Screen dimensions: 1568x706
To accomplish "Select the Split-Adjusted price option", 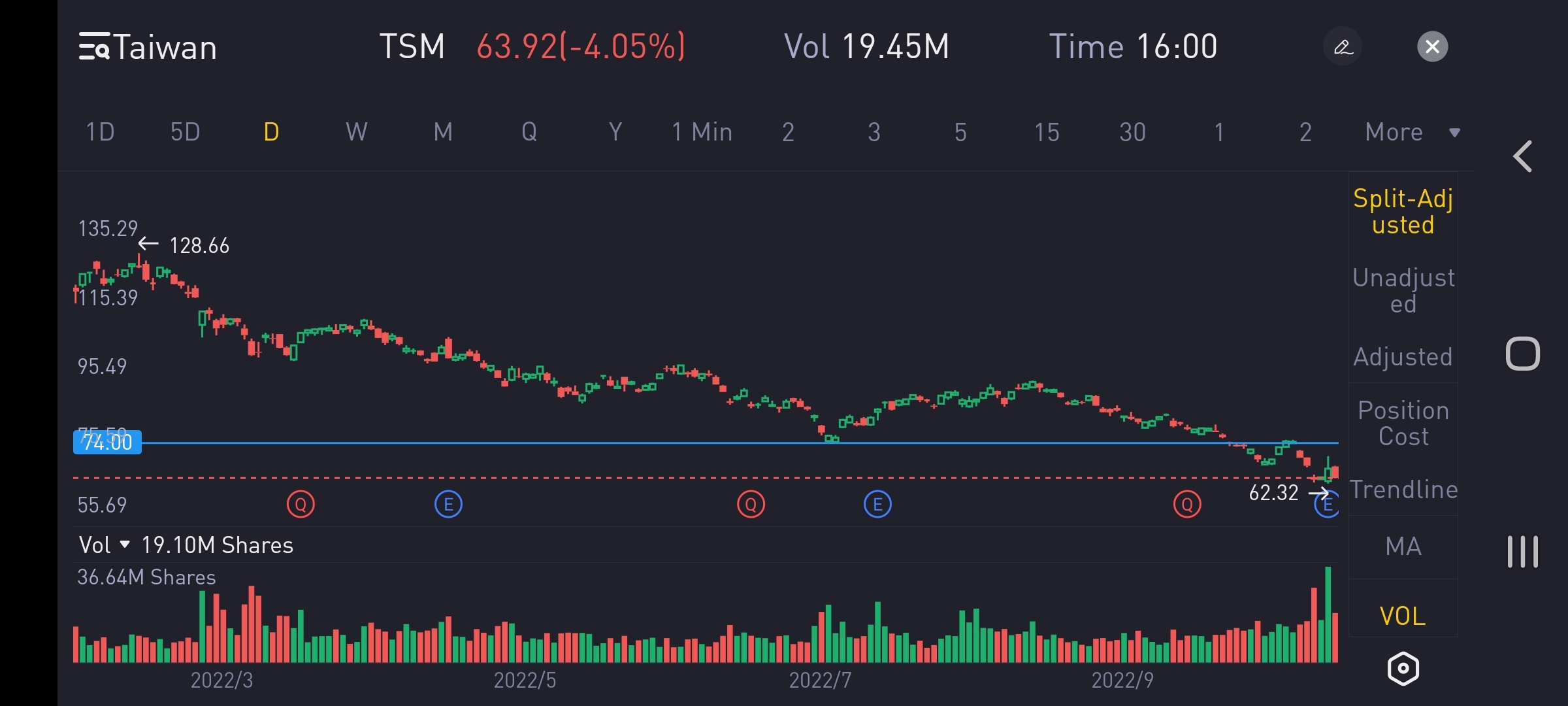I will 1403,211.
